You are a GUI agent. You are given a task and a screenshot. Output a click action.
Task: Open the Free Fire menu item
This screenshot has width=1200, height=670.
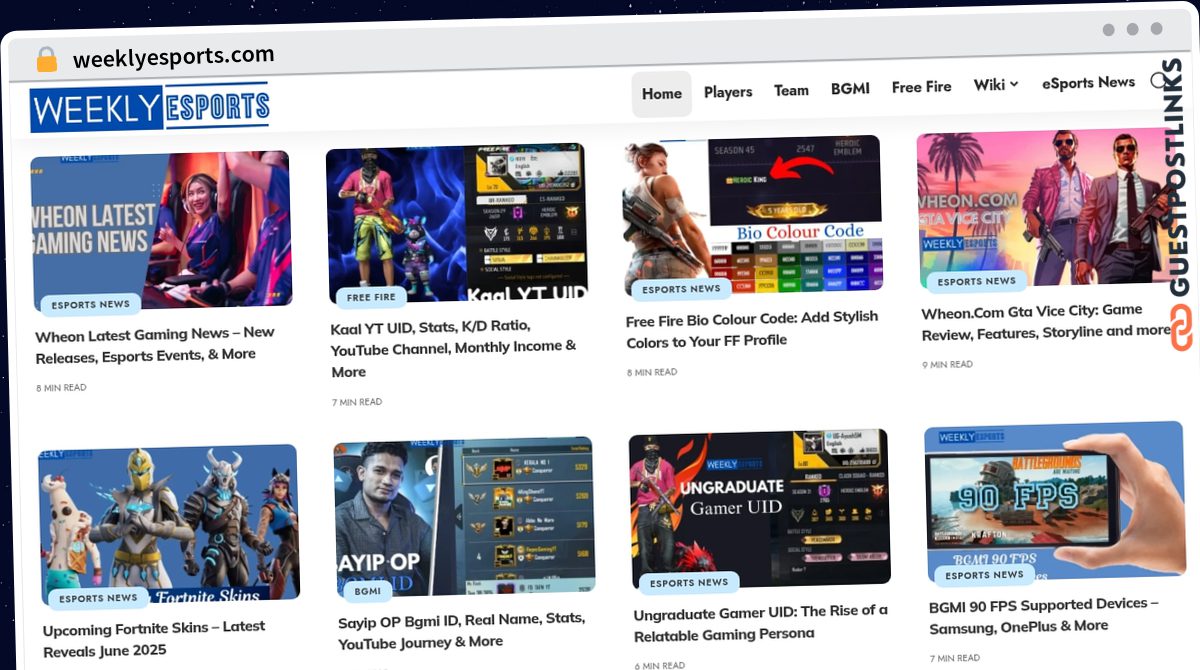pyautogui.click(x=922, y=87)
